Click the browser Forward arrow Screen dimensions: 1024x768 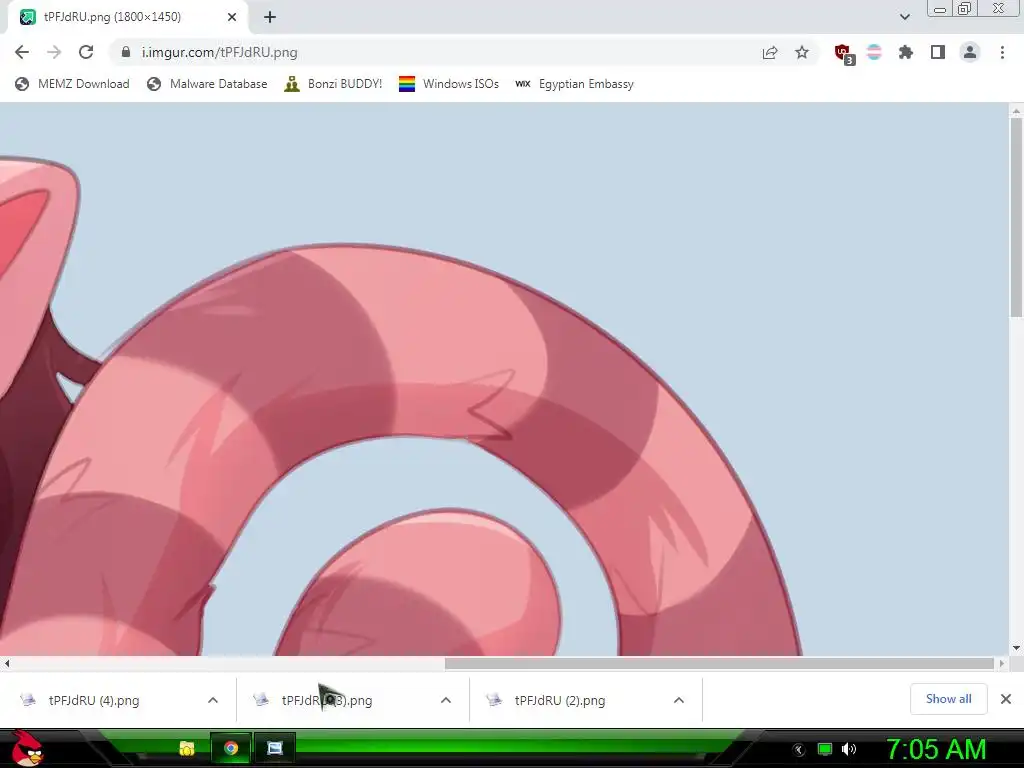[x=54, y=52]
